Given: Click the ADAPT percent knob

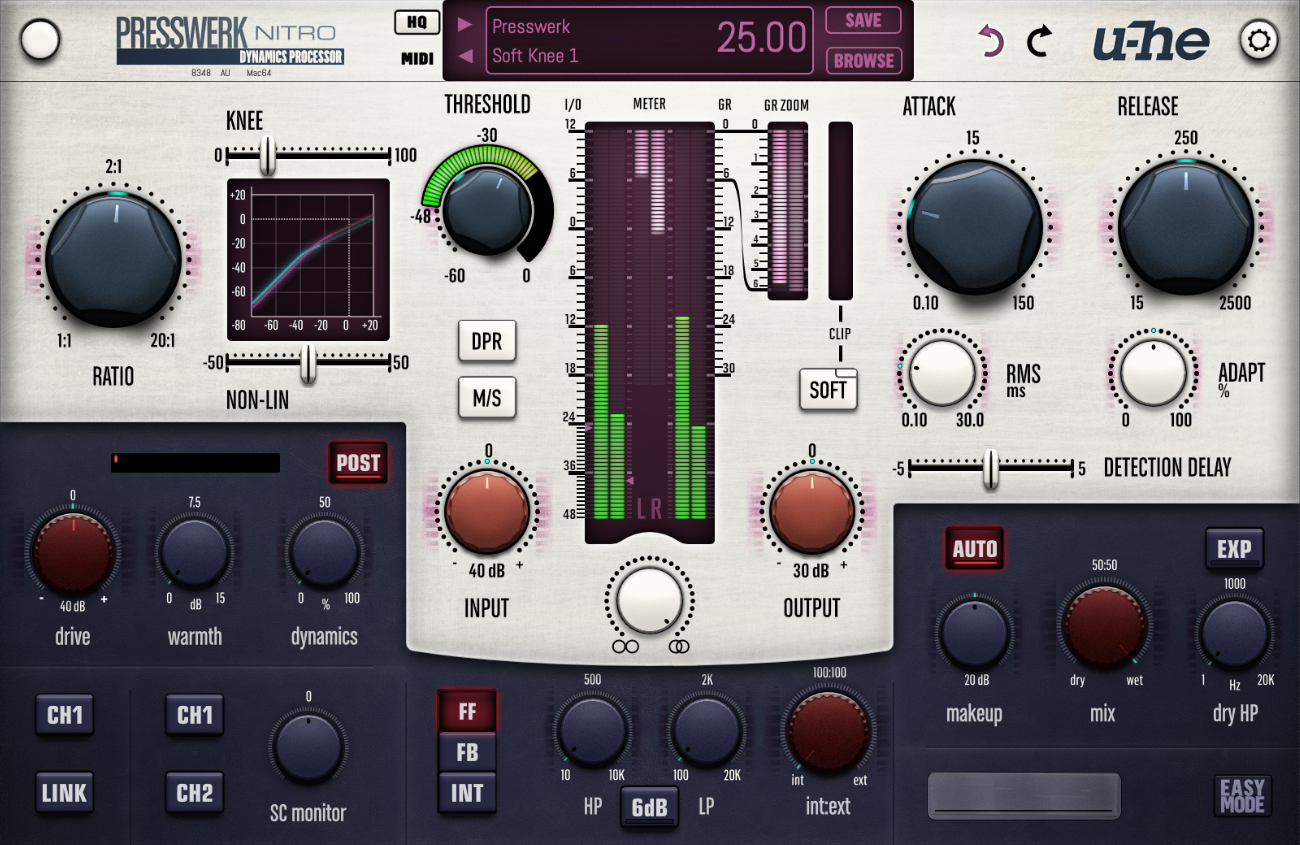Looking at the screenshot, I should tap(1152, 371).
